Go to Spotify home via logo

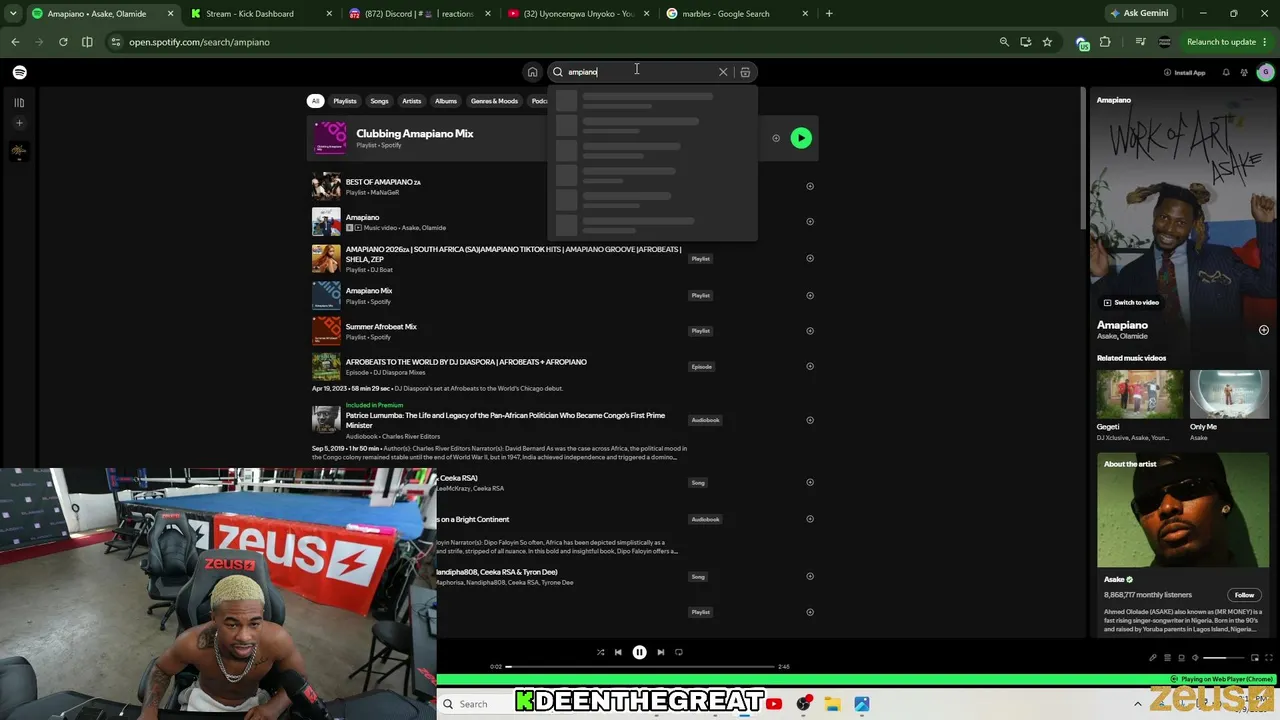[x=20, y=72]
